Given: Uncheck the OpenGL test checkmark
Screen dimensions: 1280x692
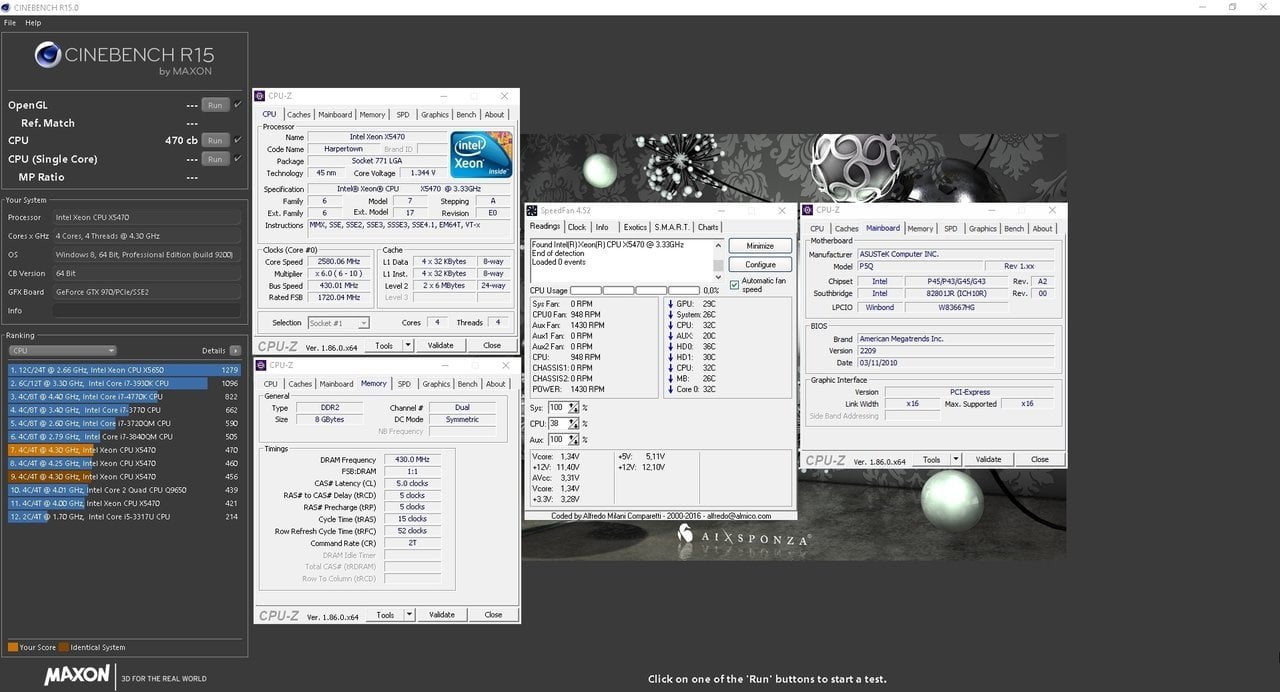Looking at the screenshot, I should (x=238, y=105).
